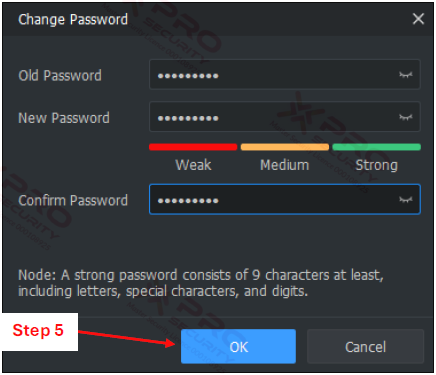Click the New Password label

[64, 118]
